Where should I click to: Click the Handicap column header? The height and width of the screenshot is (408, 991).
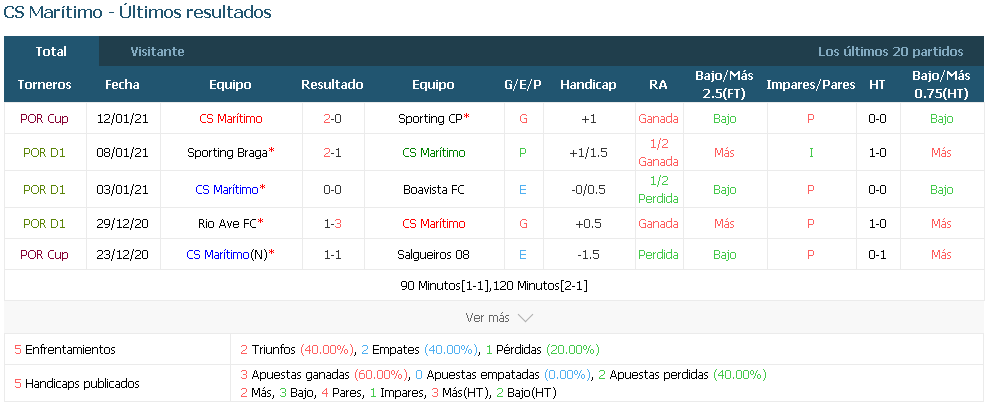588,85
